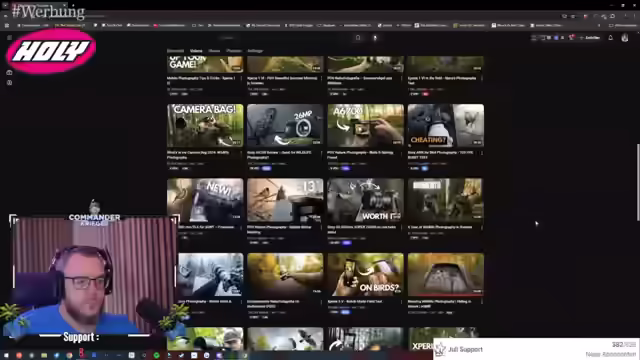Image resolution: width=640 pixels, height=360 pixels.
Task: Switch to the Shorts tab
Action: point(214,51)
